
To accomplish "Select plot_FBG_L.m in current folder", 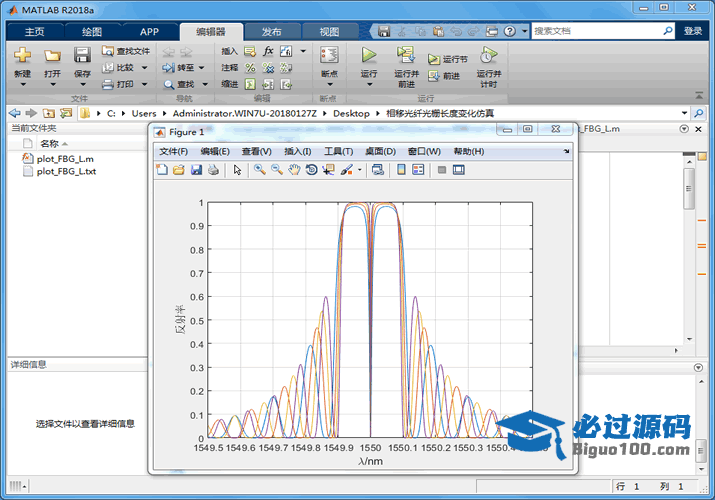I will (65, 159).
